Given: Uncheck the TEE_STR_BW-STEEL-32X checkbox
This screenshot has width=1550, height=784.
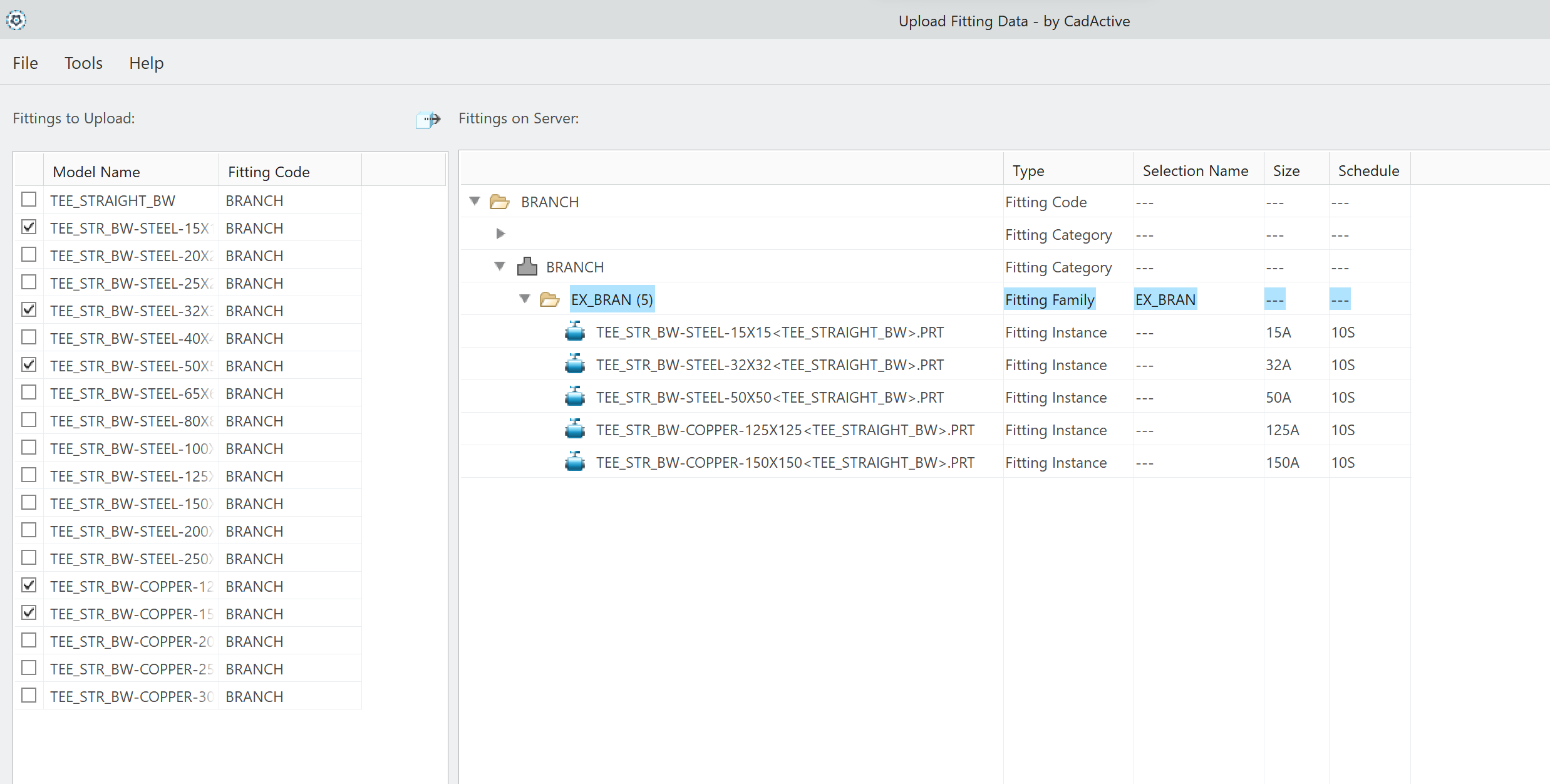Looking at the screenshot, I should tap(29, 310).
